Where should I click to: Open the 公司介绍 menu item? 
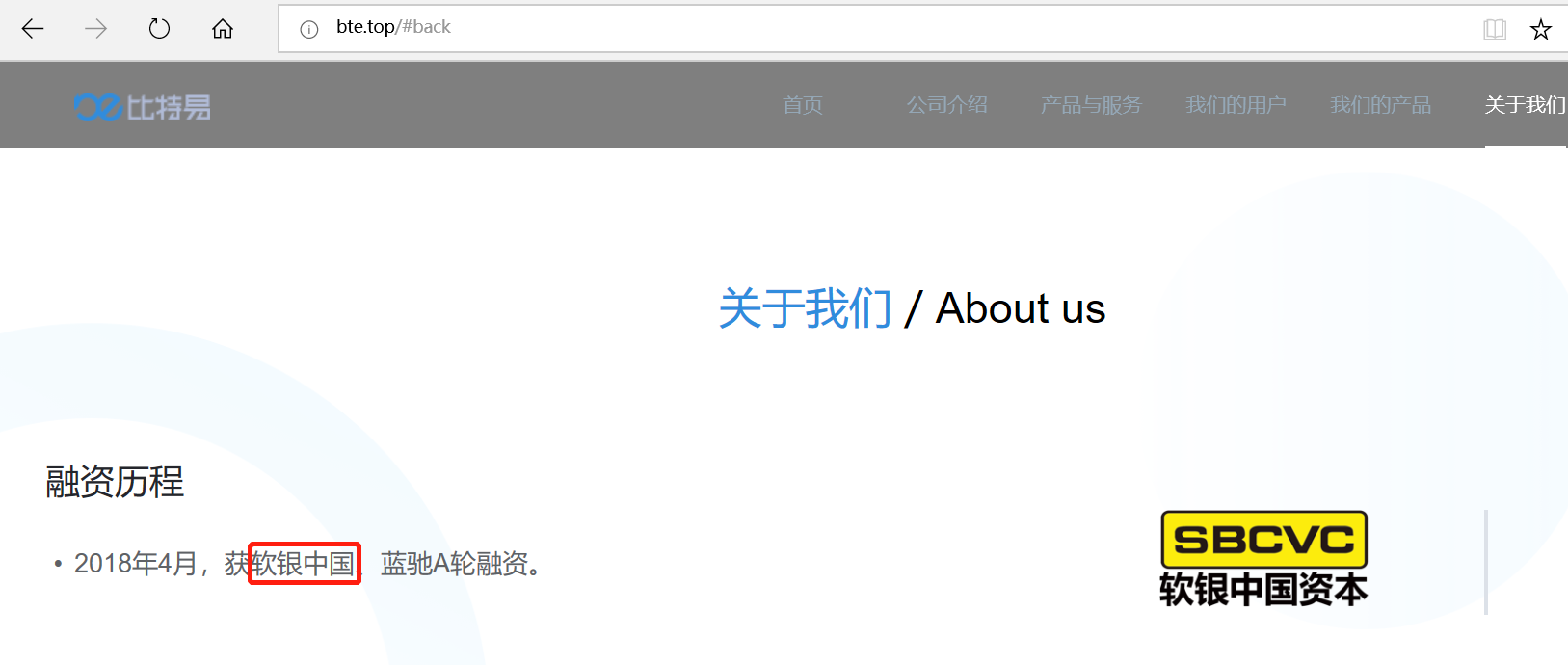pyautogui.click(x=947, y=105)
